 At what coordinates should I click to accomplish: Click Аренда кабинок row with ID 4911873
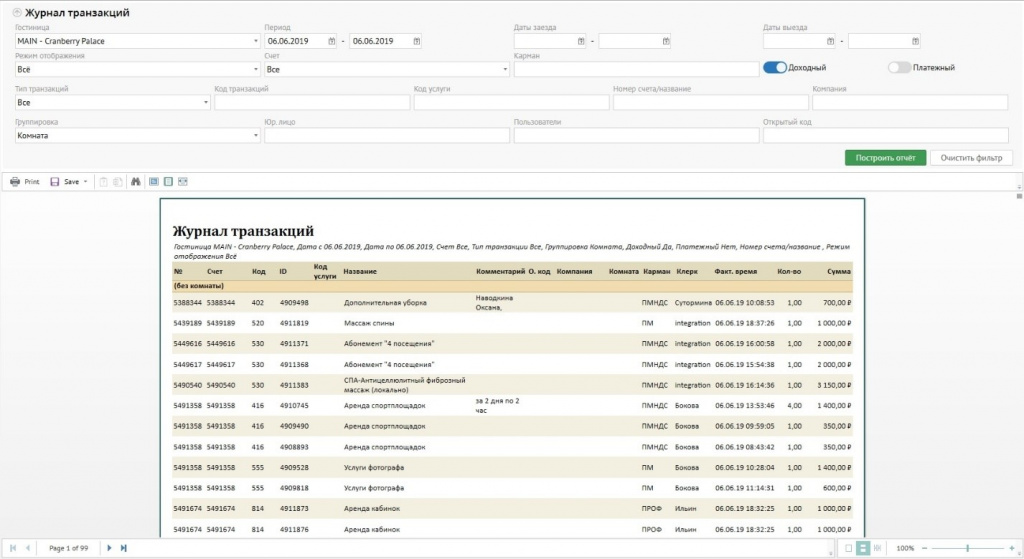[372, 508]
